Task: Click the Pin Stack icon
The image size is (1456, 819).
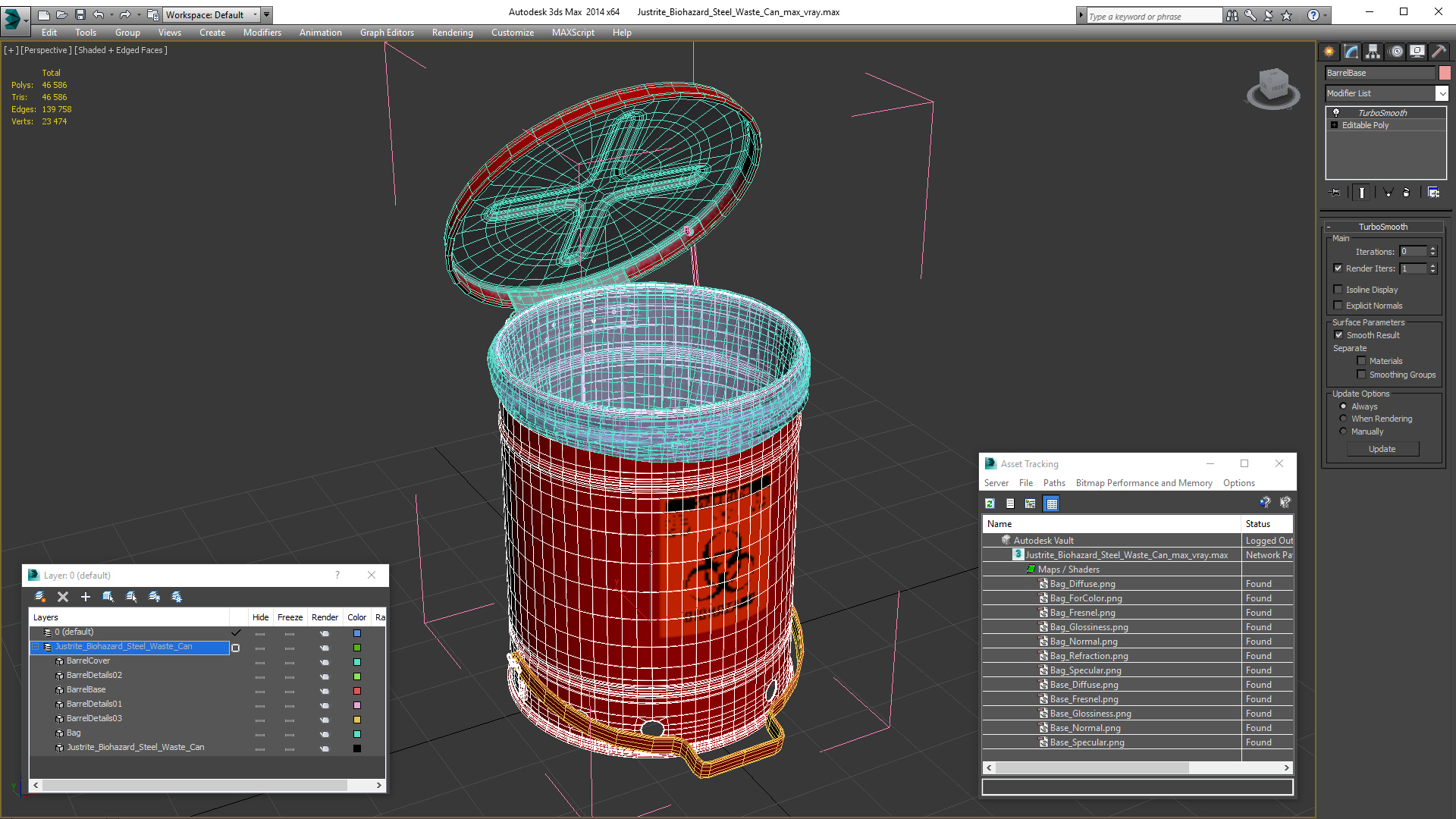Action: click(x=1335, y=193)
